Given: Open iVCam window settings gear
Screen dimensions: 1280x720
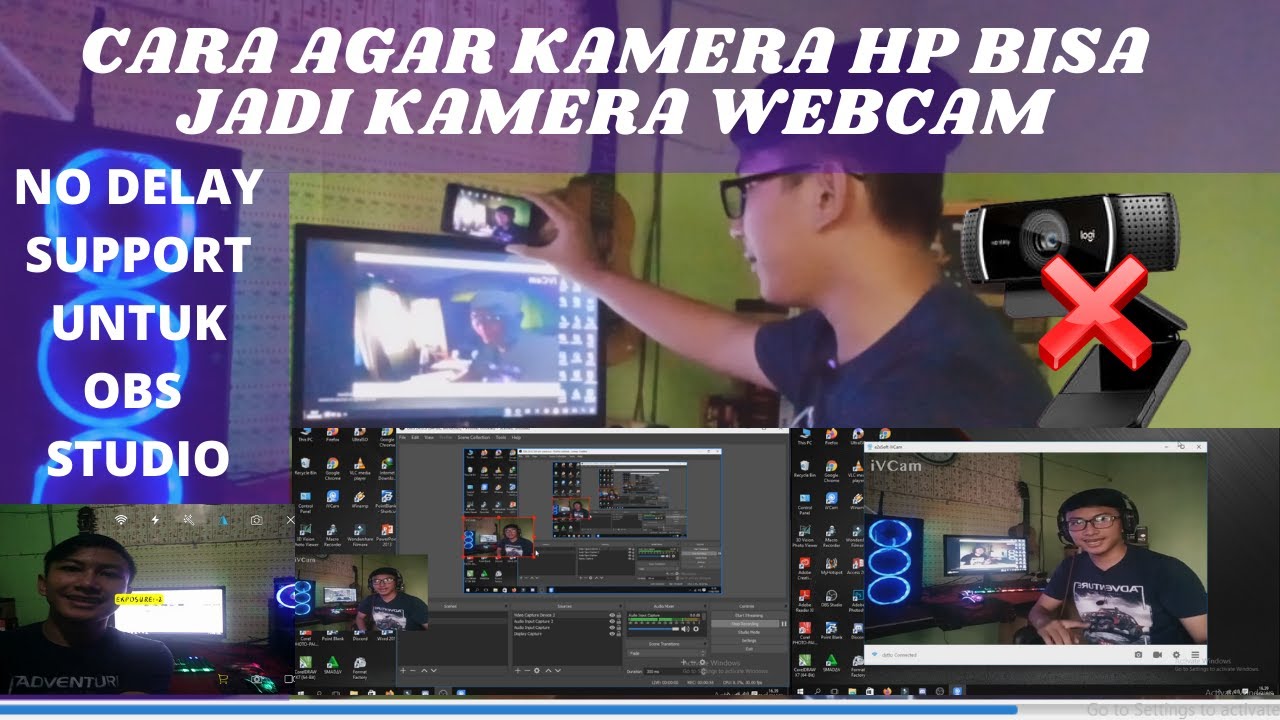Looking at the screenshot, I should coord(1176,655).
